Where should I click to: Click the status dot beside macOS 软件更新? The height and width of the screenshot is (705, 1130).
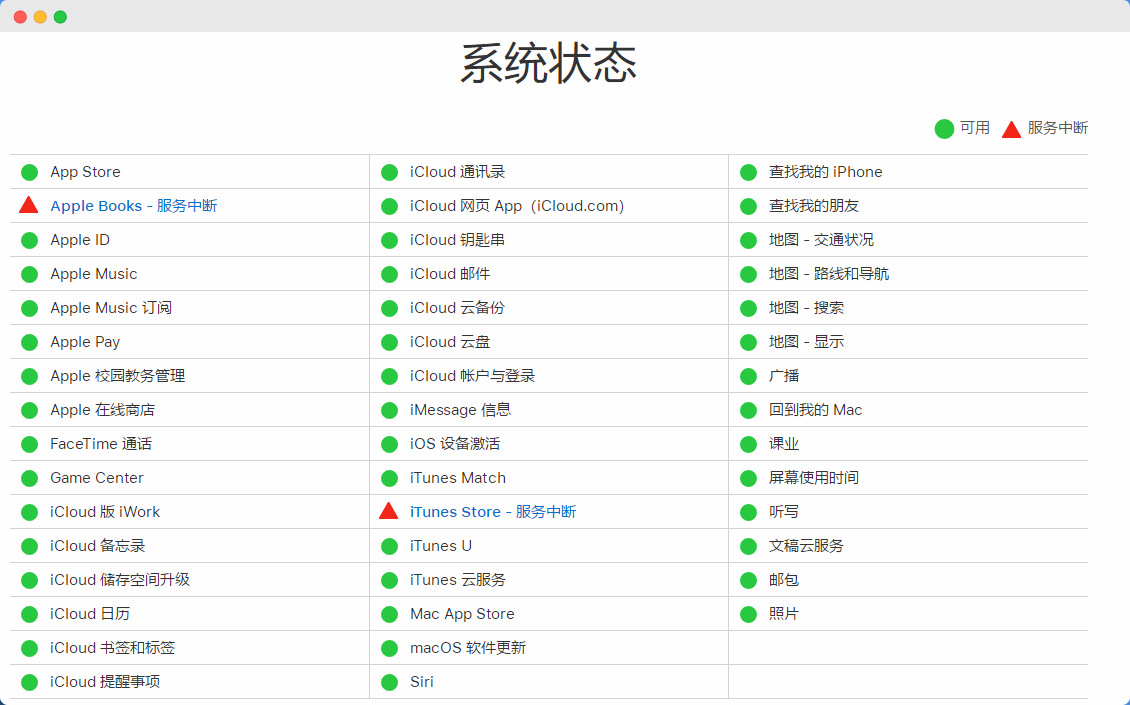pyautogui.click(x=388, y=647)
